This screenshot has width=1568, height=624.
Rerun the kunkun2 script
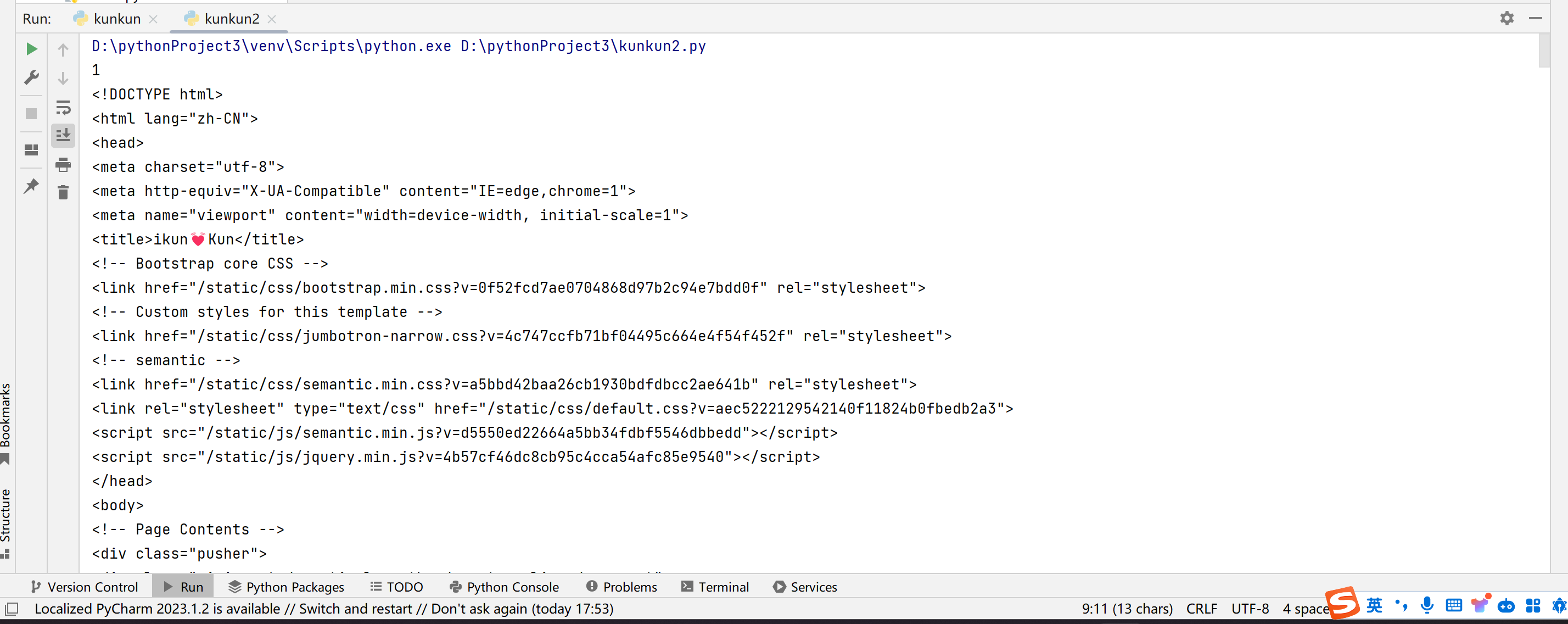click(x=31, y=49)
